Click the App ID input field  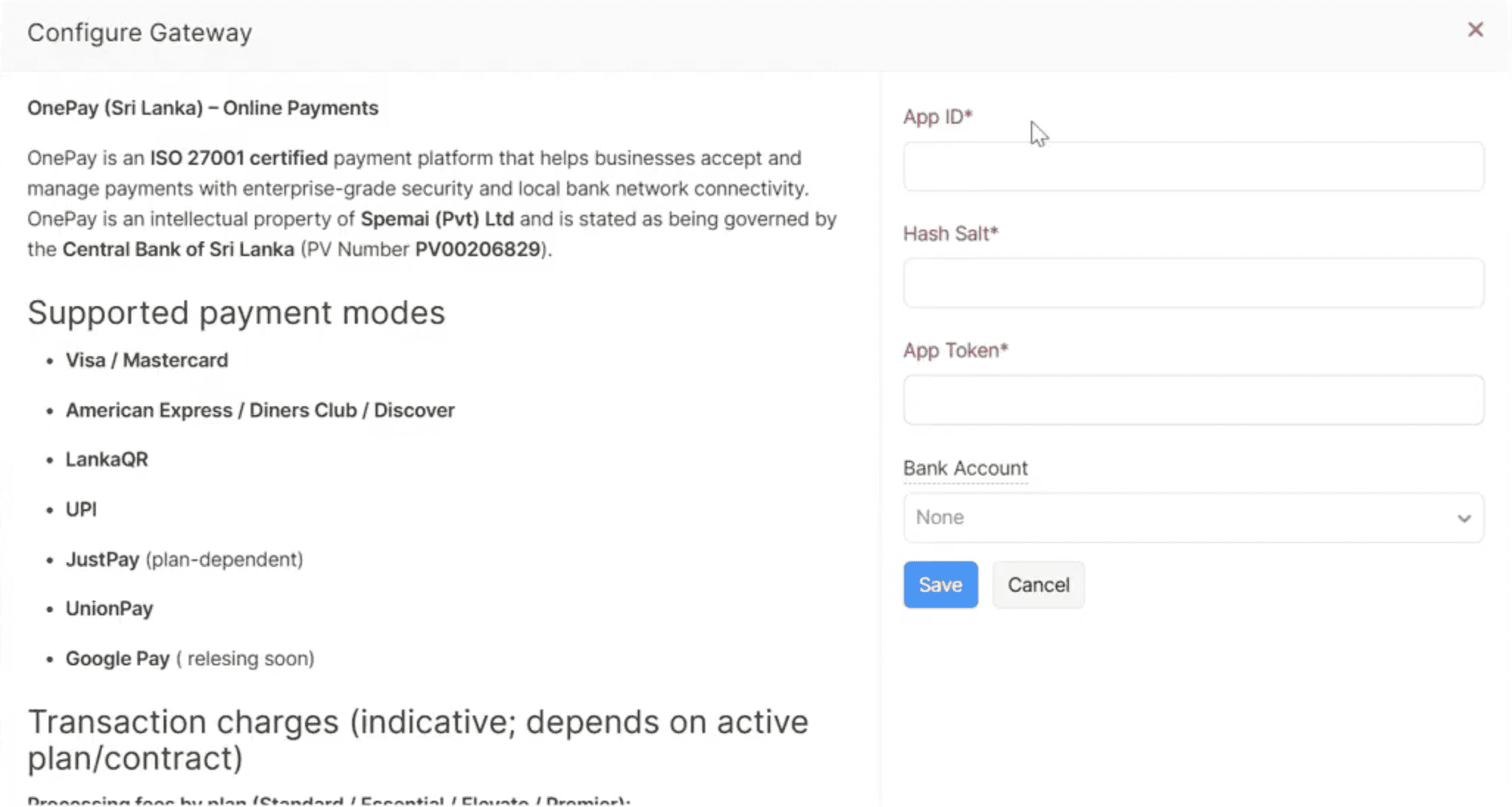(x=1193, y=167)
